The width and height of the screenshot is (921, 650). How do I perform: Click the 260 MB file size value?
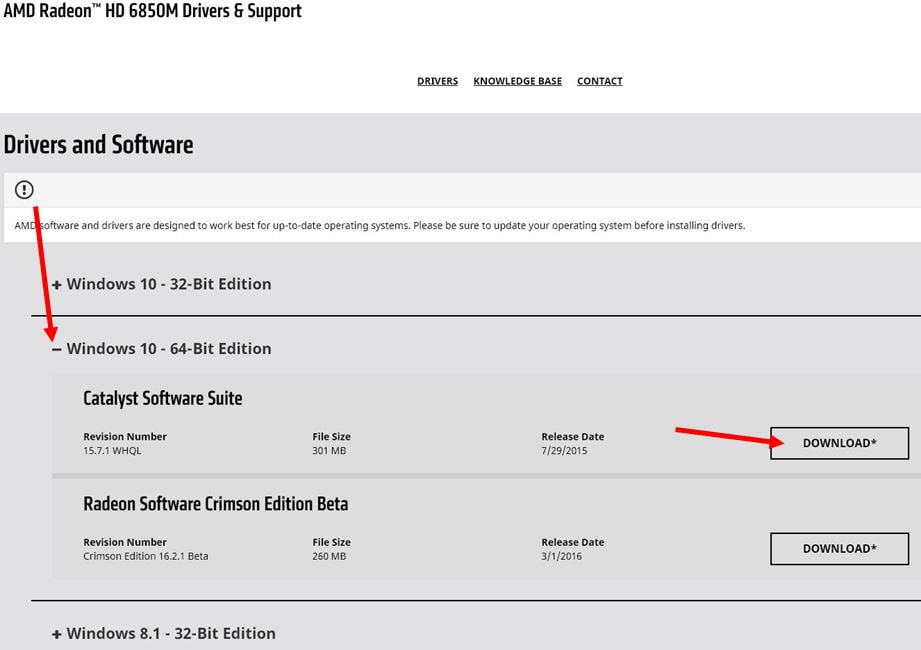[329, 557]
